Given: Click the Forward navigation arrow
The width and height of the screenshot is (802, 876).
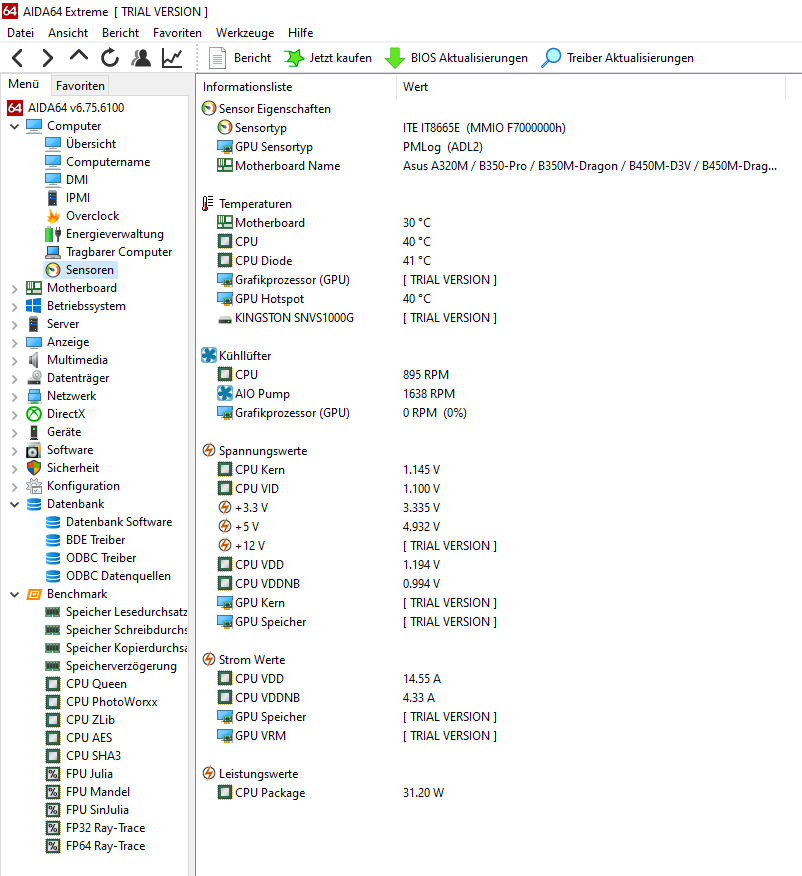Looking at the screenshot, I should 48,58.
